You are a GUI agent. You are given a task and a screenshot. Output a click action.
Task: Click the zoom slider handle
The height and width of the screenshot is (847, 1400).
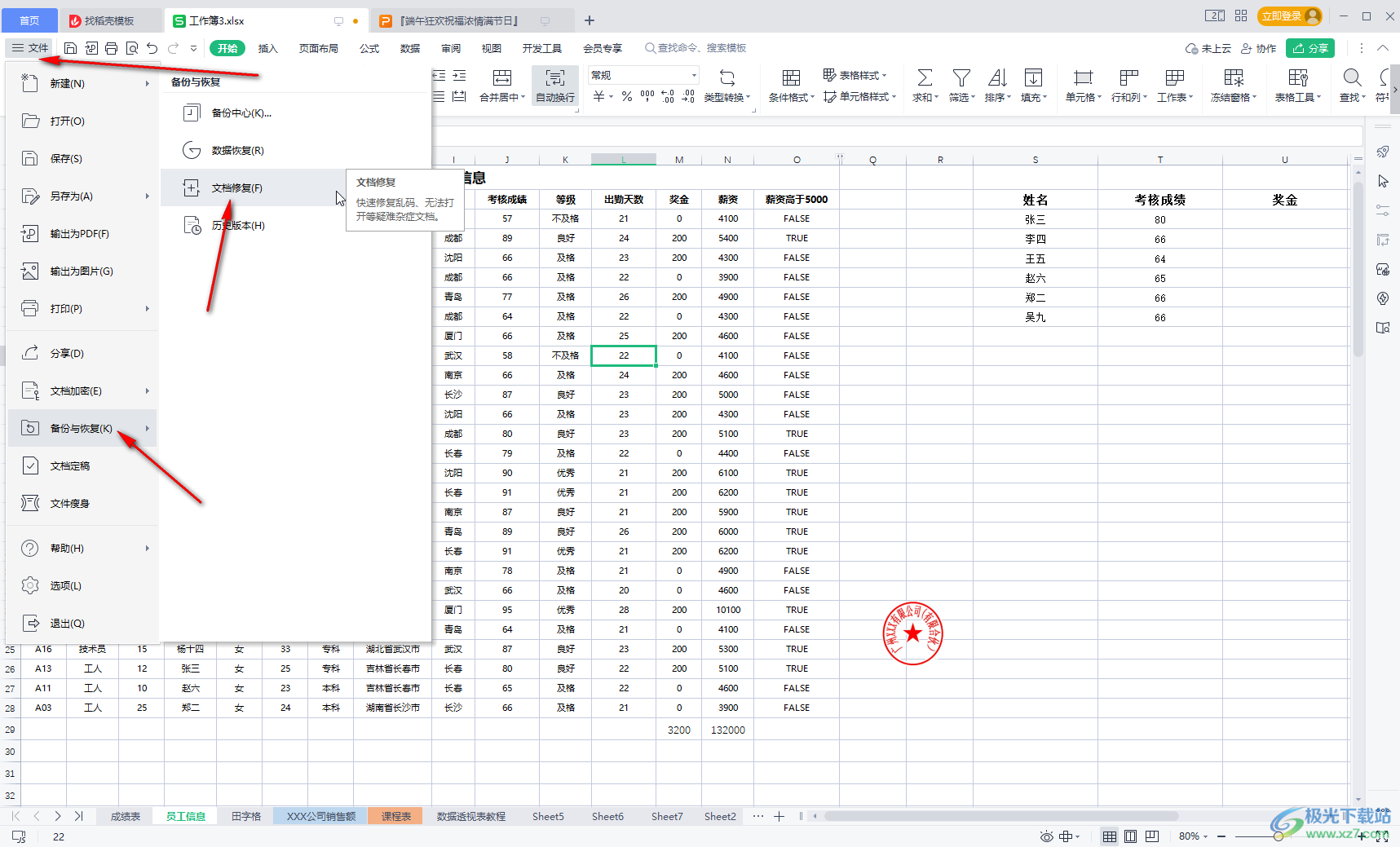point(1278,836)
